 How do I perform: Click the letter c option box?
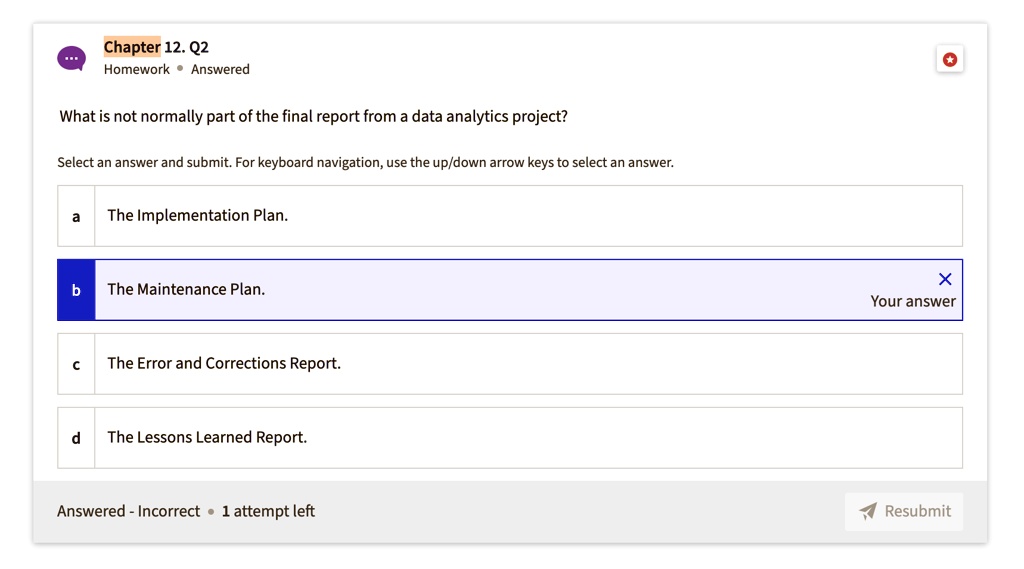pyautogui.click(x=76, y=364)
